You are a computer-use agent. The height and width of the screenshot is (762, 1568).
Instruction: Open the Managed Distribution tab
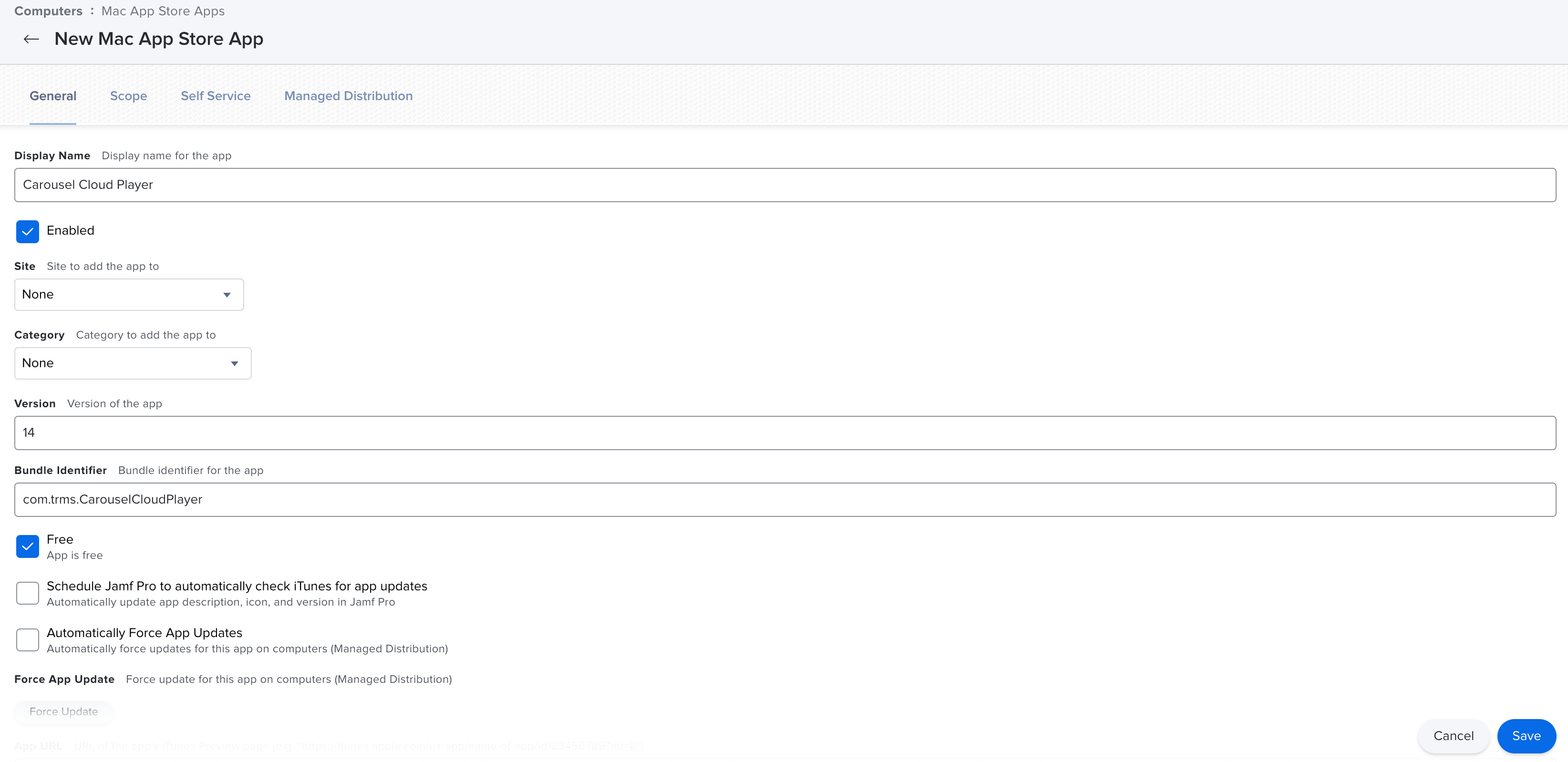348,95
